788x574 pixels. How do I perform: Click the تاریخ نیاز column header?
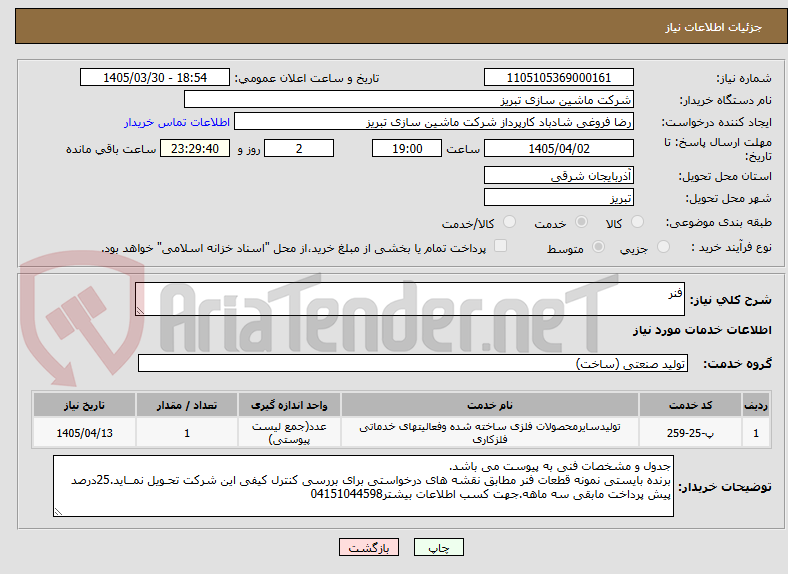84,405
